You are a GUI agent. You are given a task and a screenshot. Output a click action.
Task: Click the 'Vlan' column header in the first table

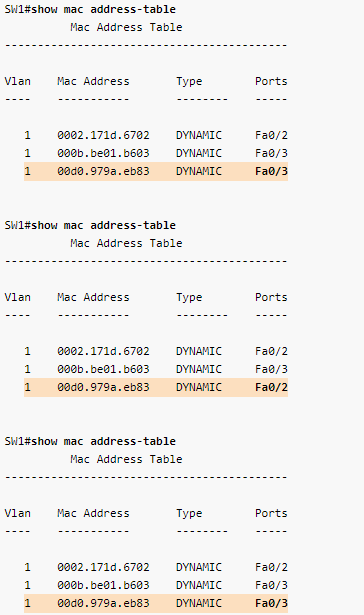[18, 81]
